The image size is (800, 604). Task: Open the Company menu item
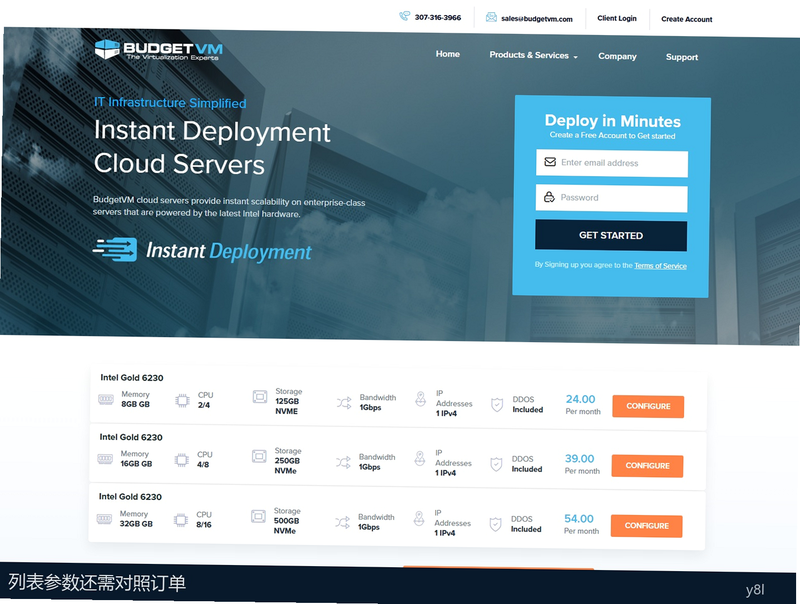617,56
